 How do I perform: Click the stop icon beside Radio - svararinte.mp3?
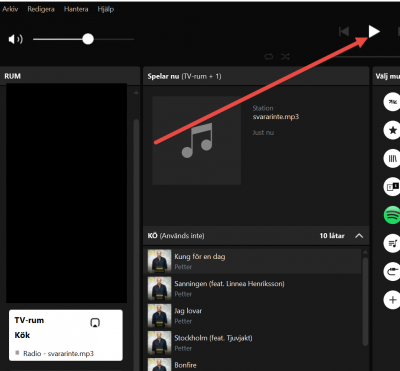[17, 353]
